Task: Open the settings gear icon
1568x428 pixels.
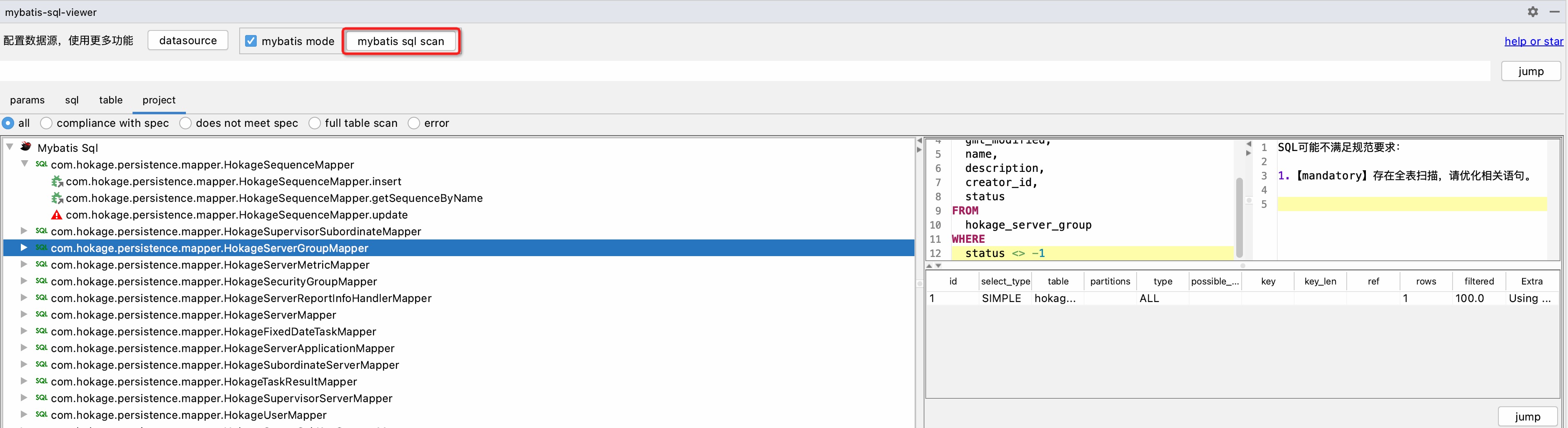Action: tap(1533, 12)
